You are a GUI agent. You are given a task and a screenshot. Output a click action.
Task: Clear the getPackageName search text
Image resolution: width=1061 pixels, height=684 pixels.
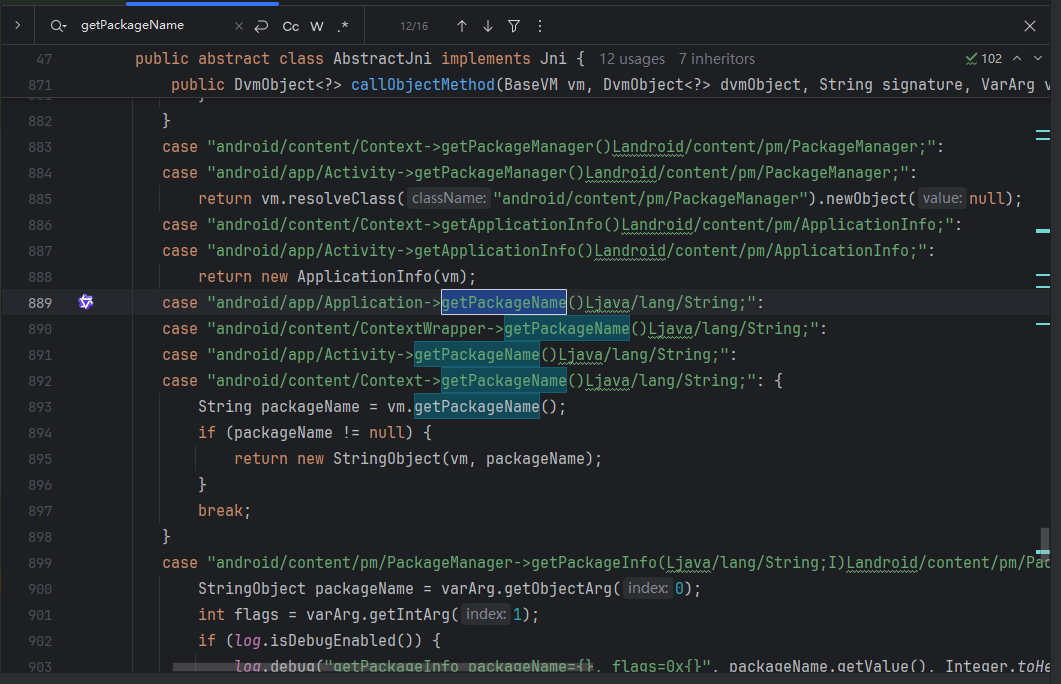(238, 26)
